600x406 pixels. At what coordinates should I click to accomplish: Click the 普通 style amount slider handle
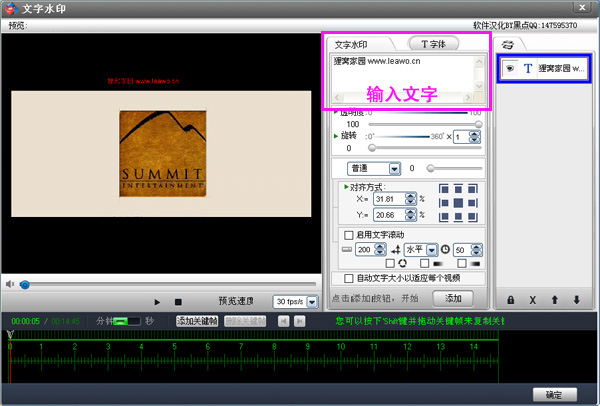[430, 168]
